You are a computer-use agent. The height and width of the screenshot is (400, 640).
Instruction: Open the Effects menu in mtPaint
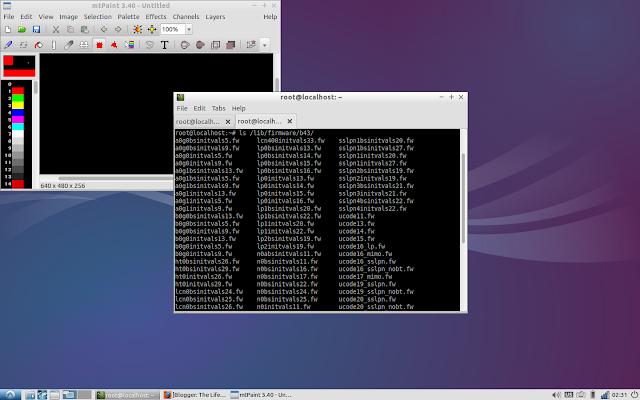tap(156, 17)
